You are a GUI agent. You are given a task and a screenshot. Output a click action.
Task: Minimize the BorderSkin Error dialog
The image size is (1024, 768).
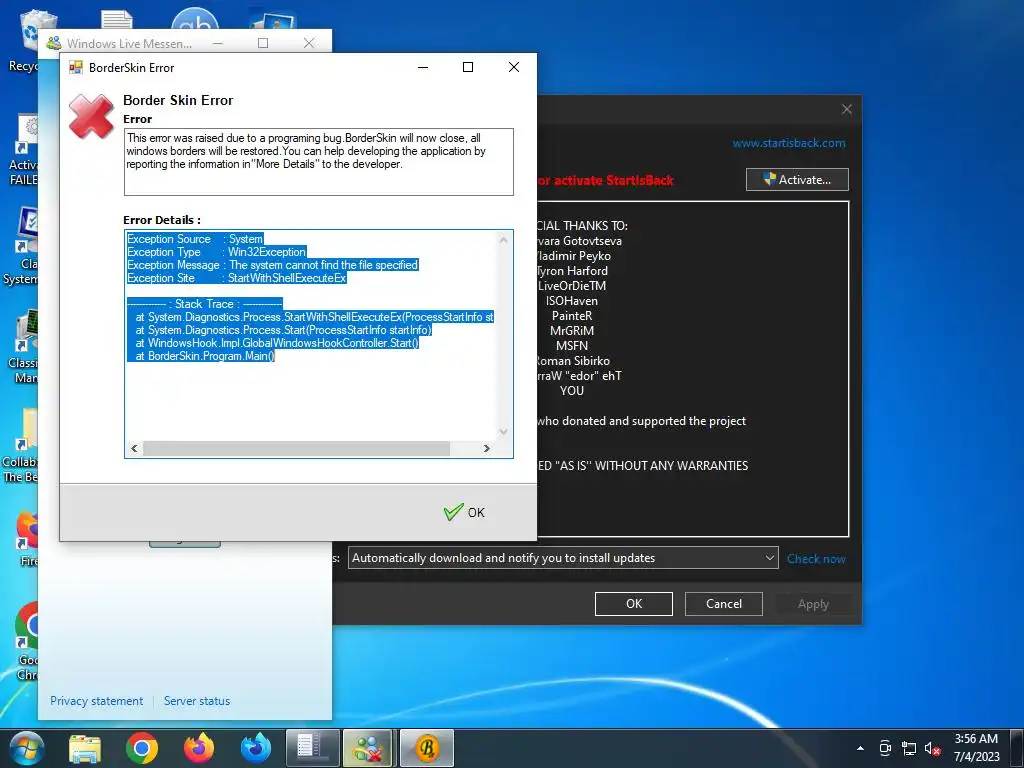coord(423,67)
